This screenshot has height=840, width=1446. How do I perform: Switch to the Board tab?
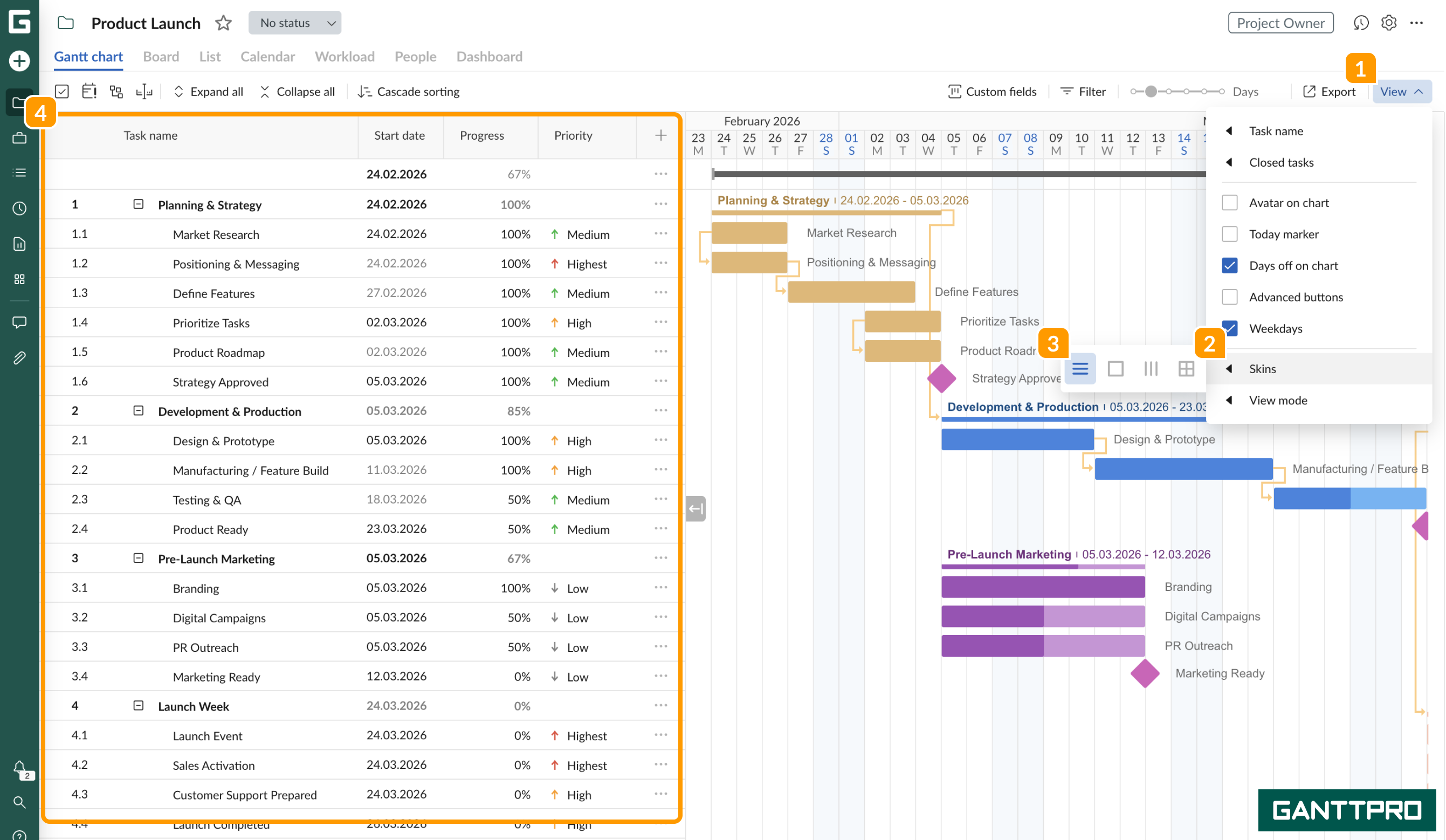[x=161, y=56]
